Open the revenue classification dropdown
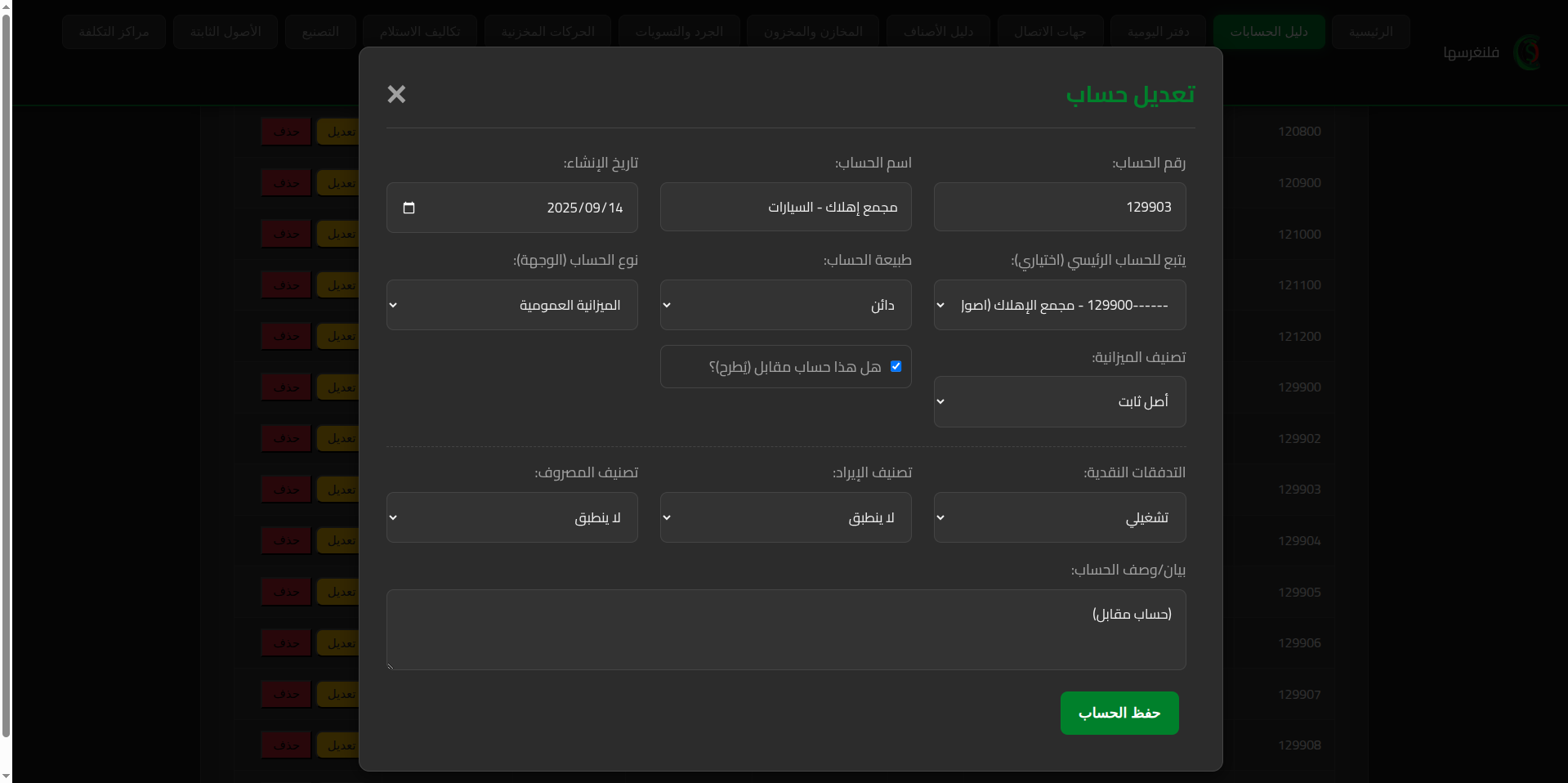This screenshot has width=1568, height=783. tap(785, 517)
